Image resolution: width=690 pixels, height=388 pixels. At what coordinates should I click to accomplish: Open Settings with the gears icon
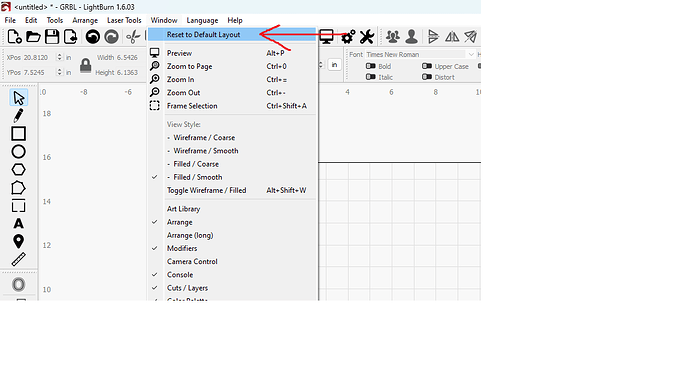coord(349,37)
